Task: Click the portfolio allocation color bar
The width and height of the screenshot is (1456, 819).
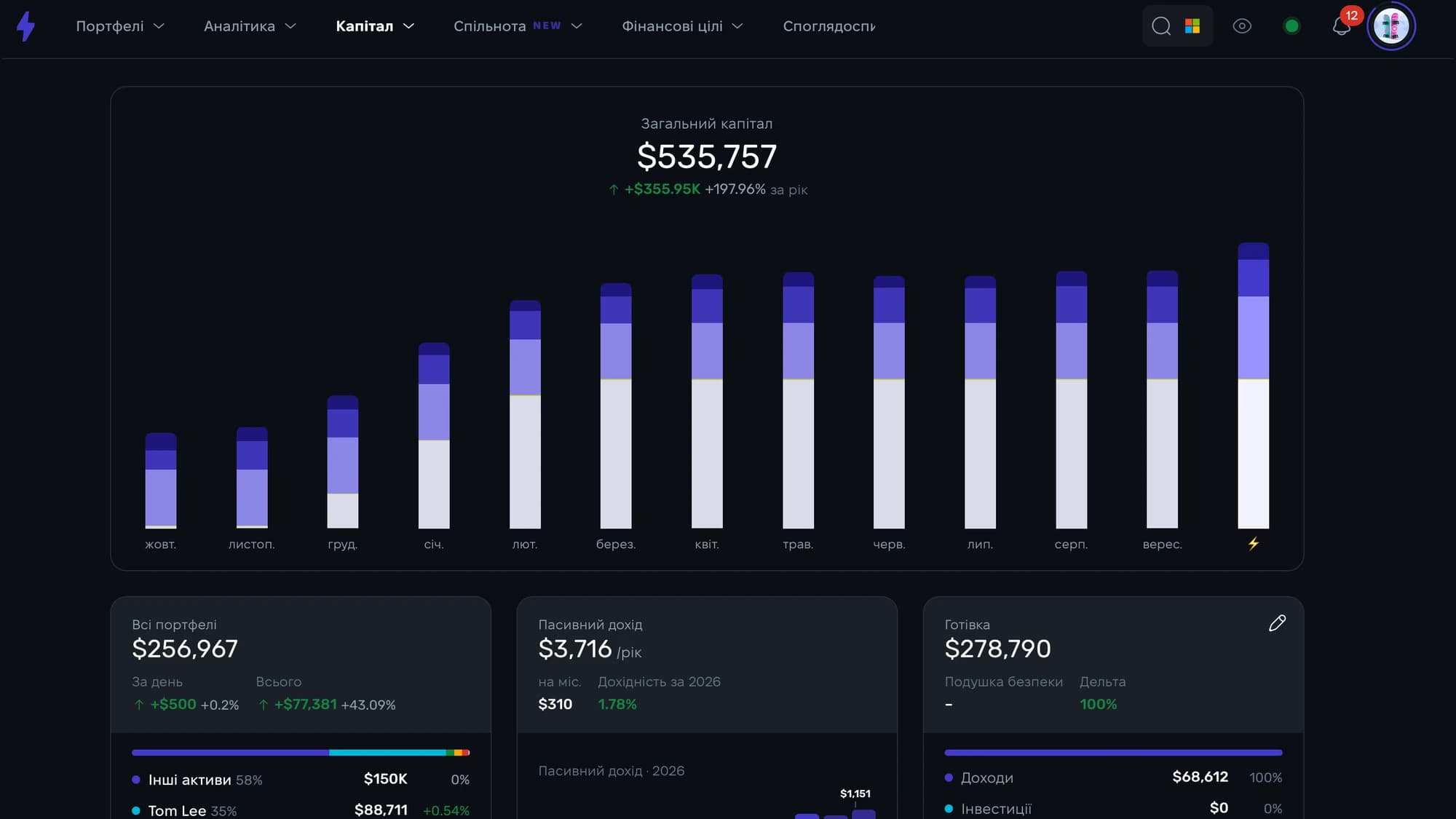Action: (x=301, y=752)
